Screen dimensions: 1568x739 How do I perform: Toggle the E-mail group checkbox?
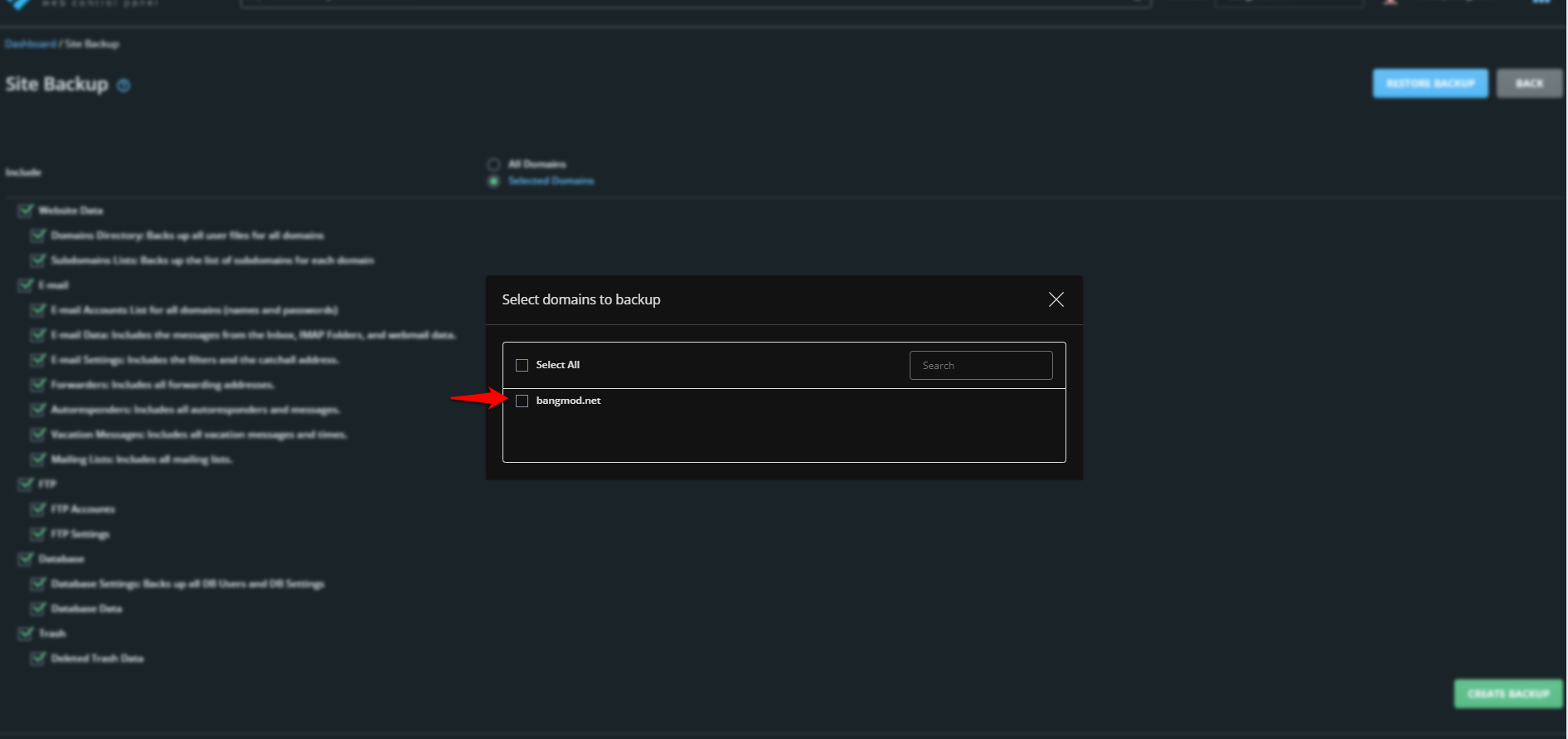(x=26, y=285)
